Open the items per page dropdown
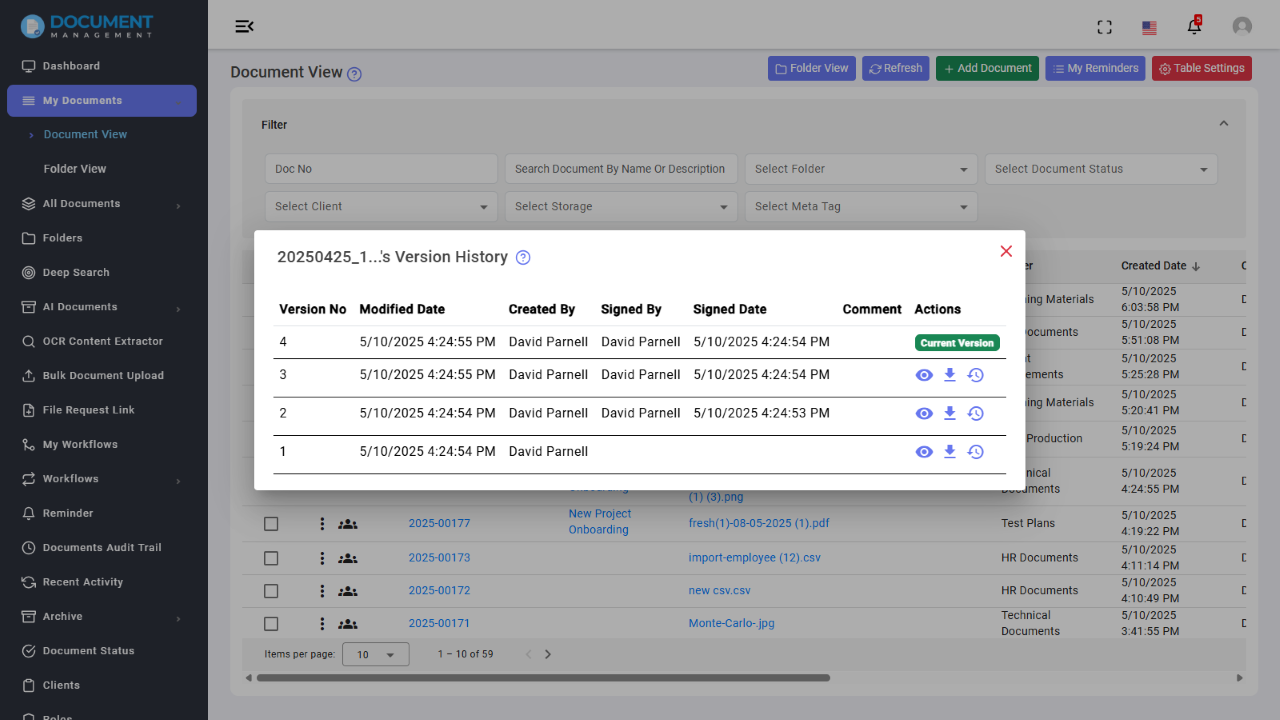This screenshot has height=720, width=1280. pyautogui.click(x=375, y=653)
